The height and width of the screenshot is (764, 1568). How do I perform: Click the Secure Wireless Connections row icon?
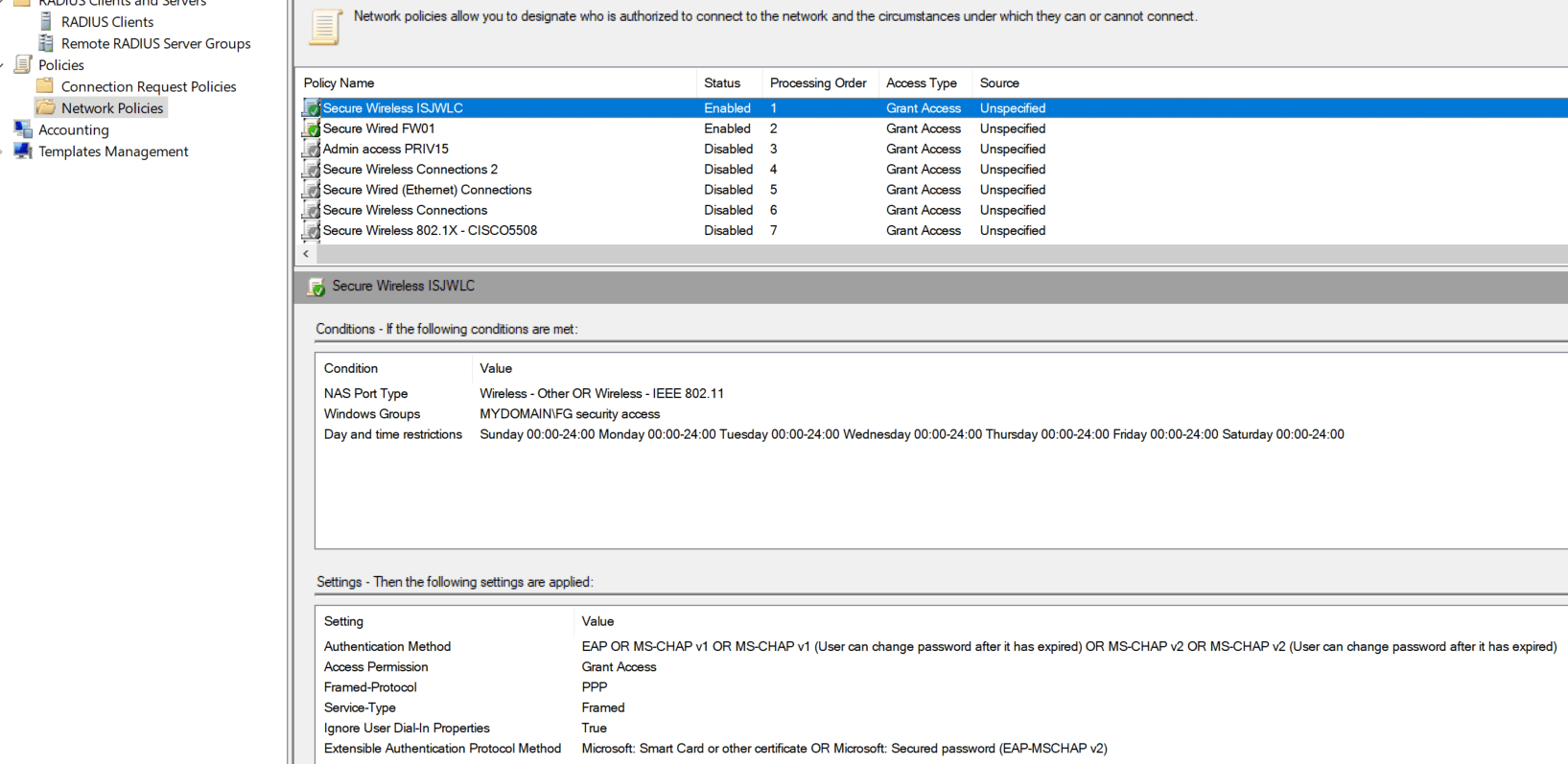[312, 210]
